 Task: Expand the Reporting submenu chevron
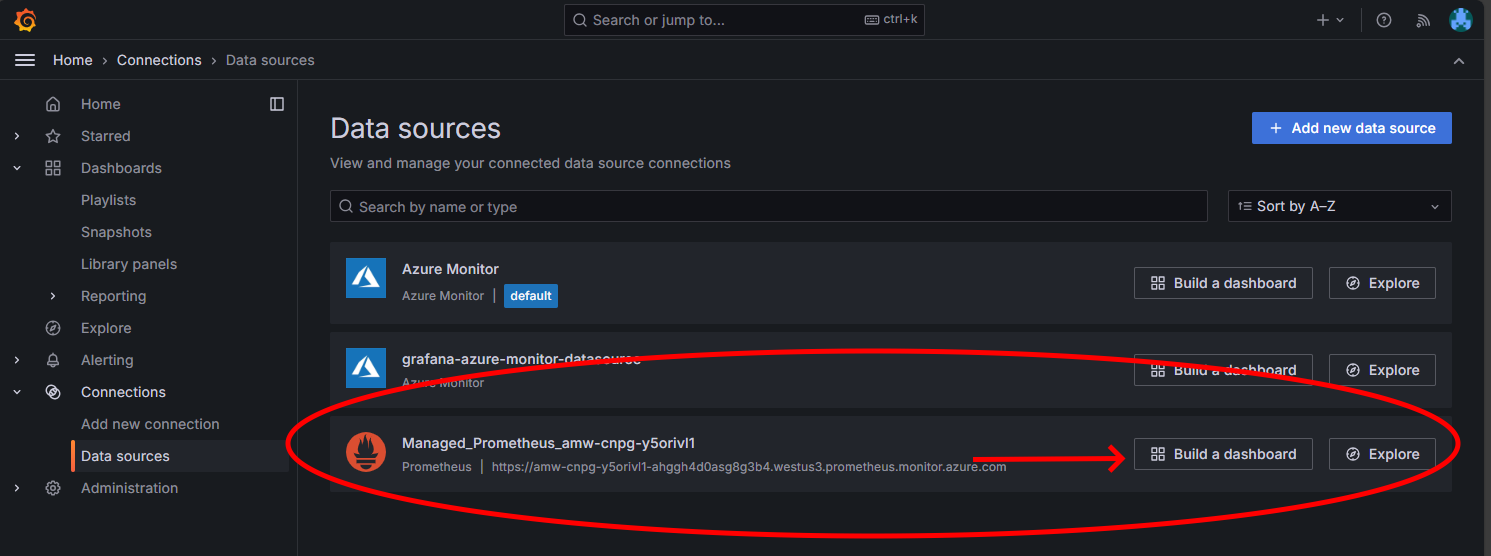pyautogui.click(x=53, y=296)
